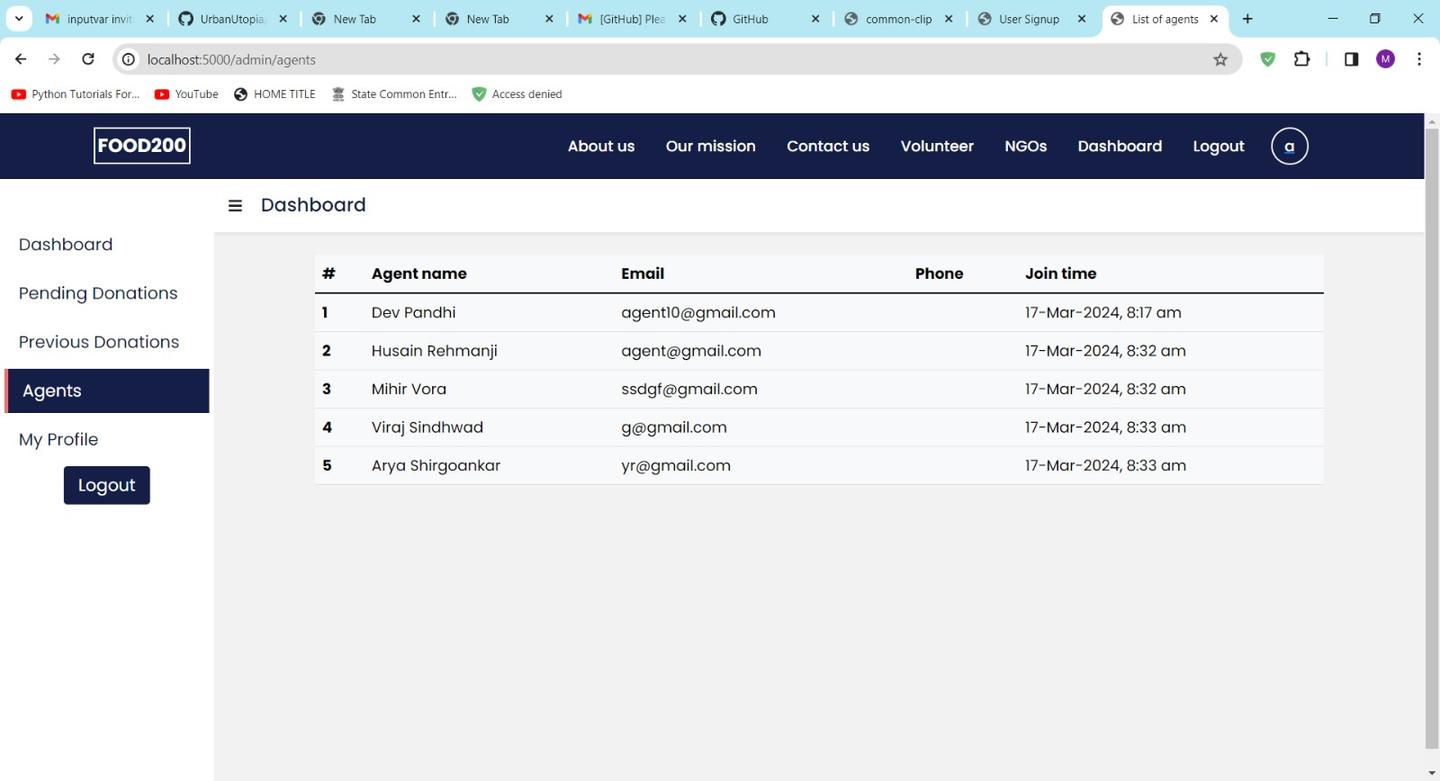This screenshot has width=1440, height=781.
Task: Open Our mission in navbar
Action: click(x=711, y=146)
